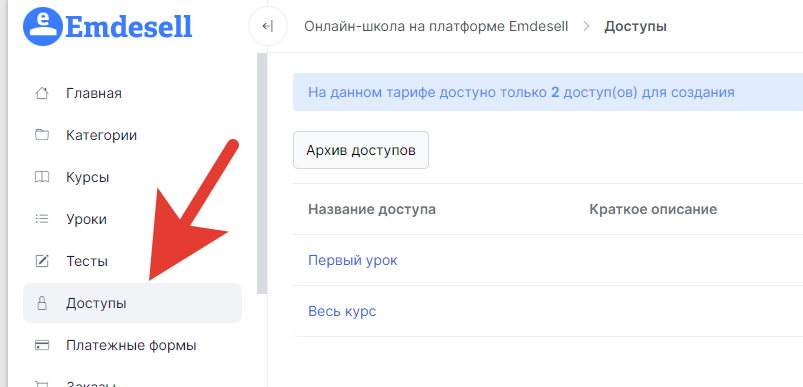The width and height of the screenshot is (803, 387).
Task: Click the Категории folder icon
Action: coord(42,135)
